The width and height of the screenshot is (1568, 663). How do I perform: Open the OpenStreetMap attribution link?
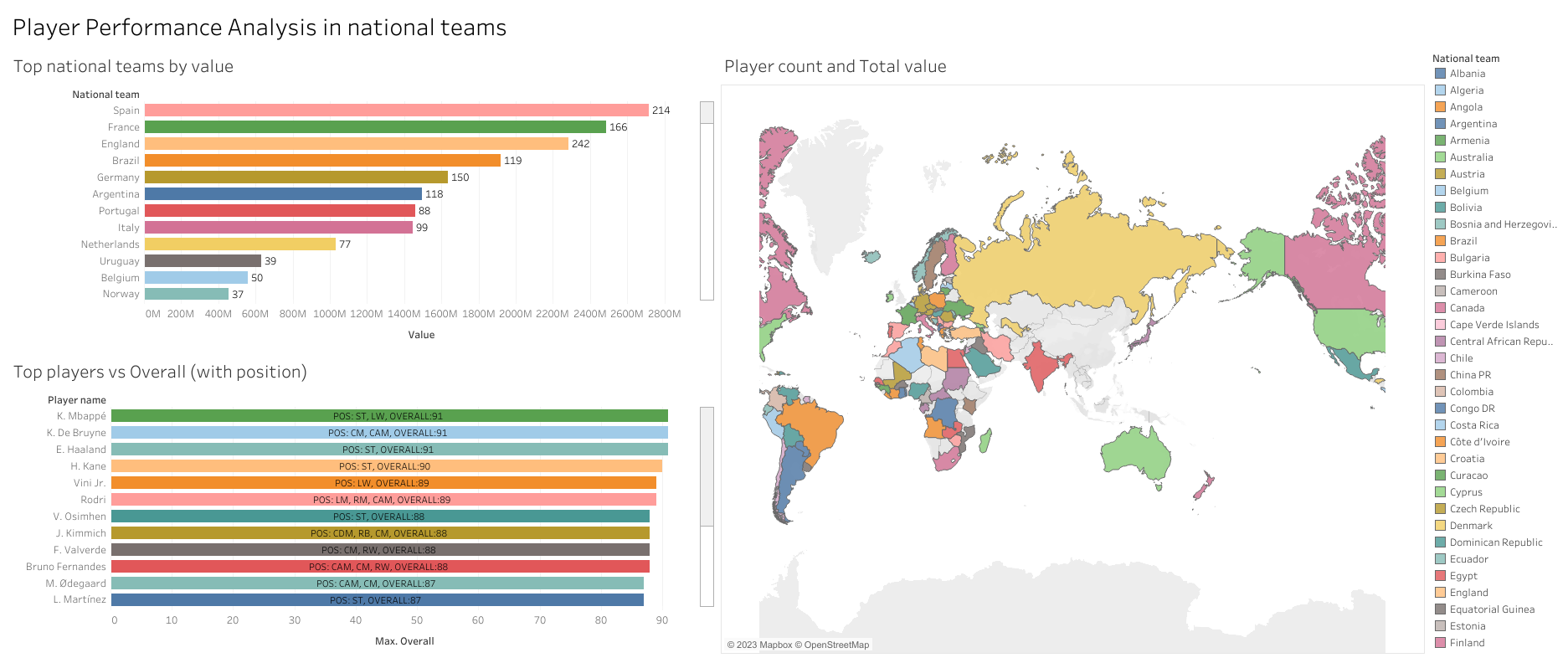coord(836,645)
